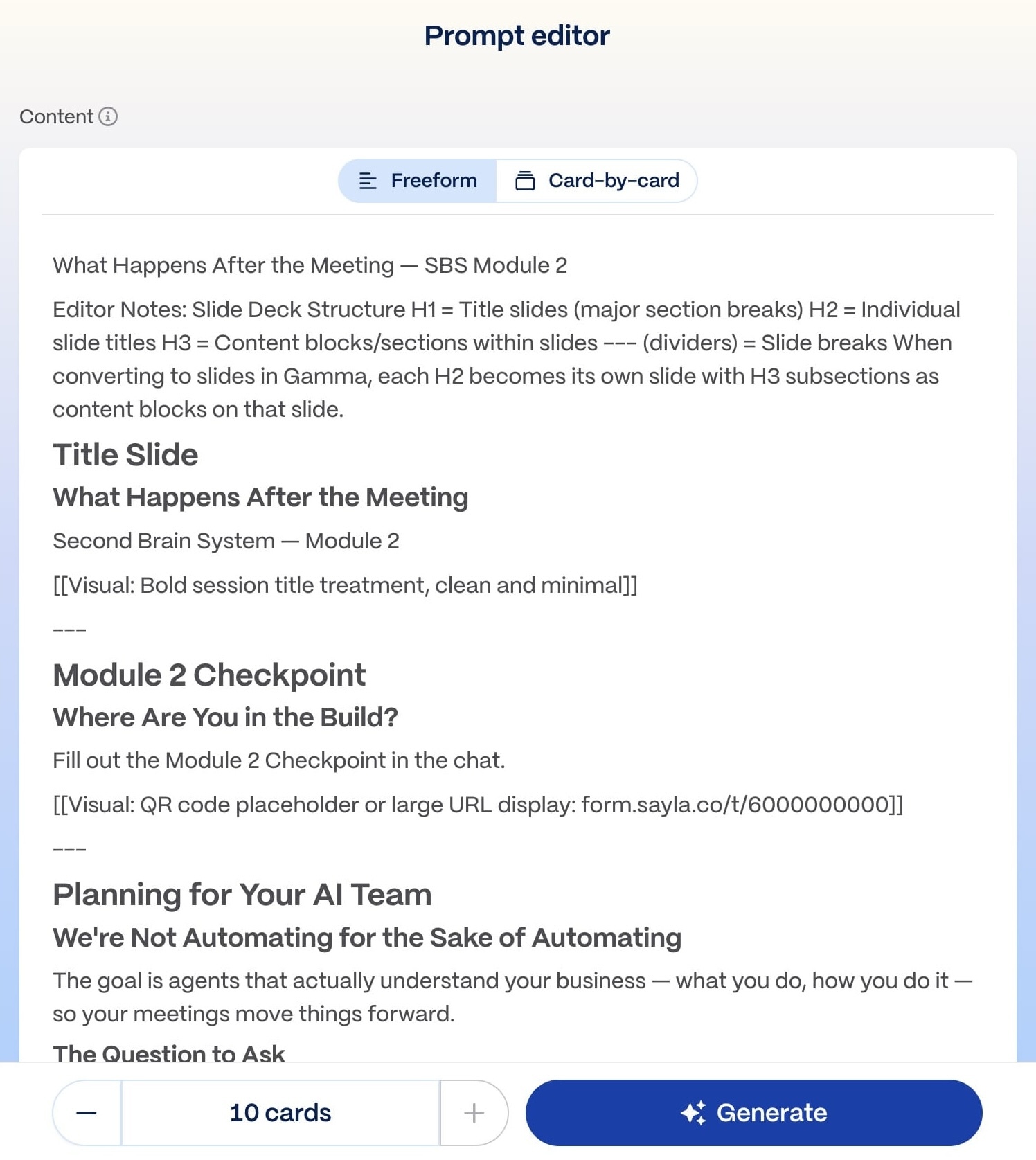Decrease card count with minus button
Viewport: 1036px width, 1160px height.
[x=87, y=1112]
